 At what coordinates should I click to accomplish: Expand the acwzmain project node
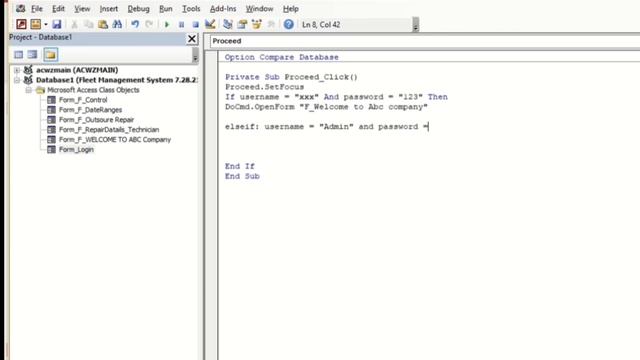[17, 70]
